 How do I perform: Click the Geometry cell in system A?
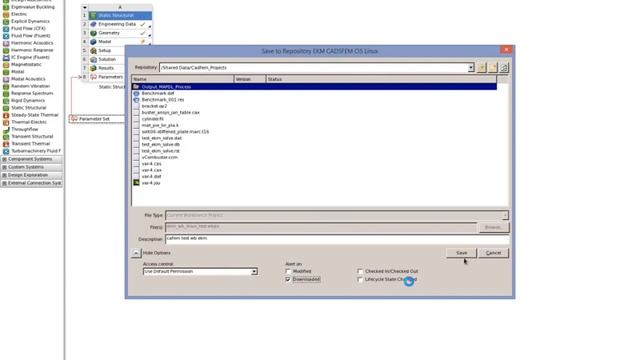[x=120, y=33]
